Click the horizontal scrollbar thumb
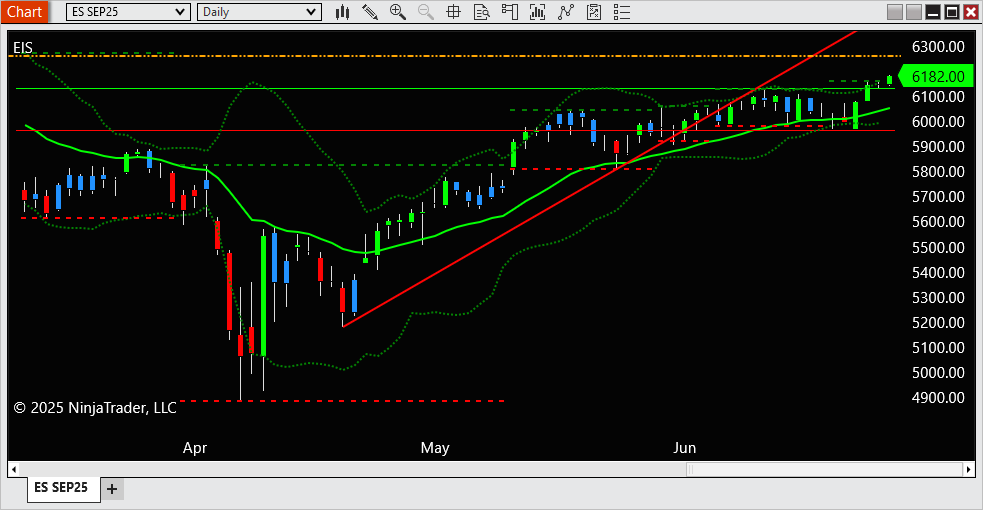 [824, 469]
